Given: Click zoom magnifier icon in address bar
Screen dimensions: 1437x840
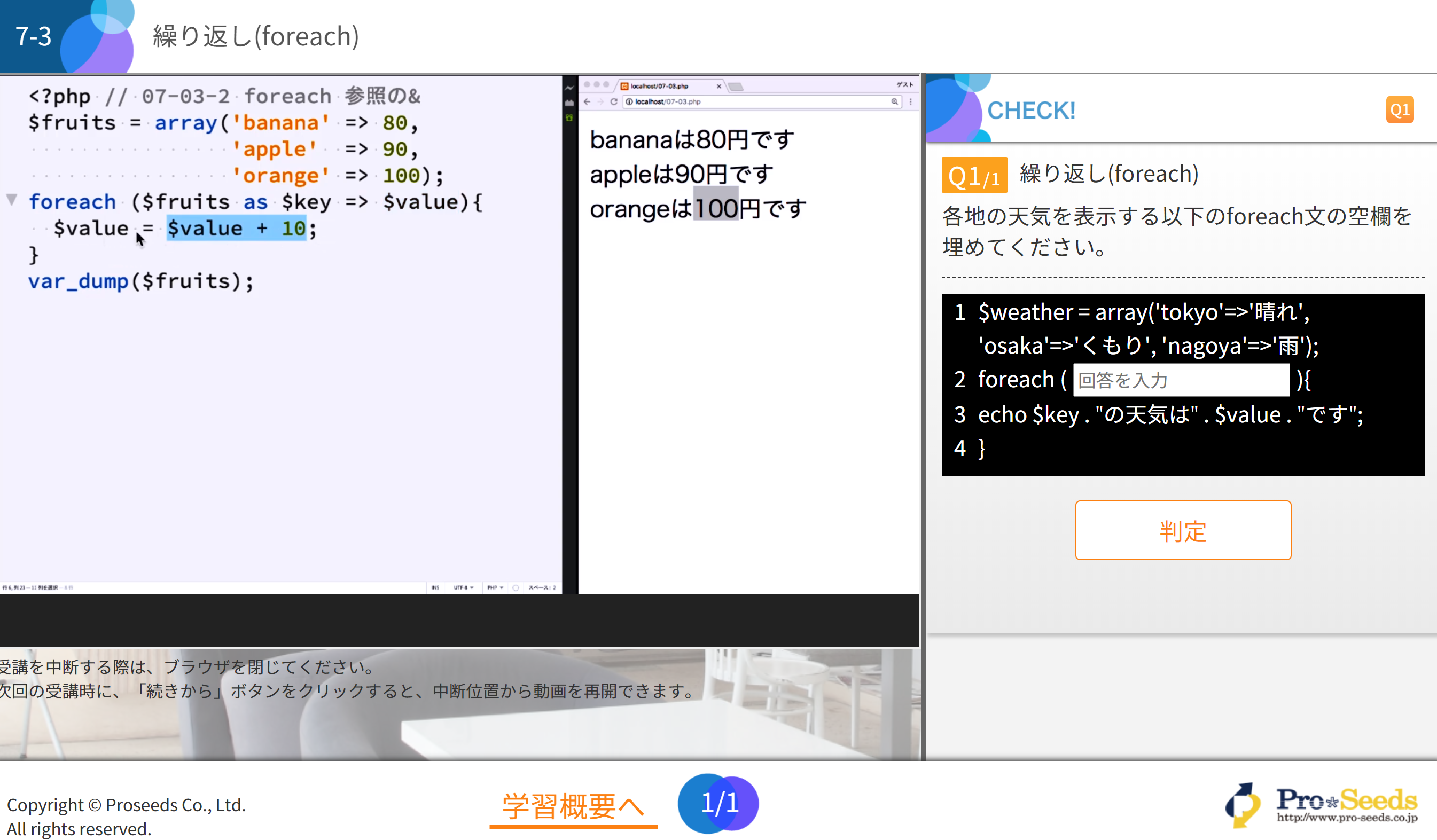Looking at the screenshot, I should (x=895, y=102).
